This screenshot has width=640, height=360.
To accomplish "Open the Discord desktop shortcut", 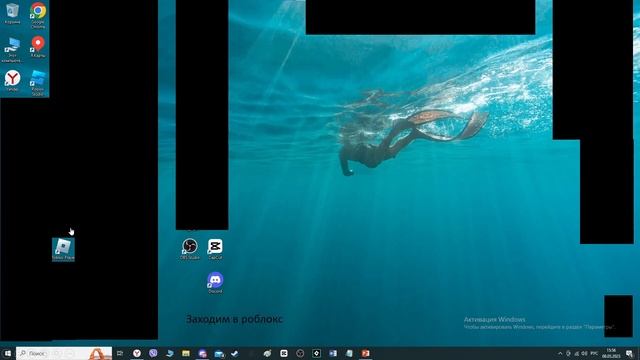I will 215,283.
